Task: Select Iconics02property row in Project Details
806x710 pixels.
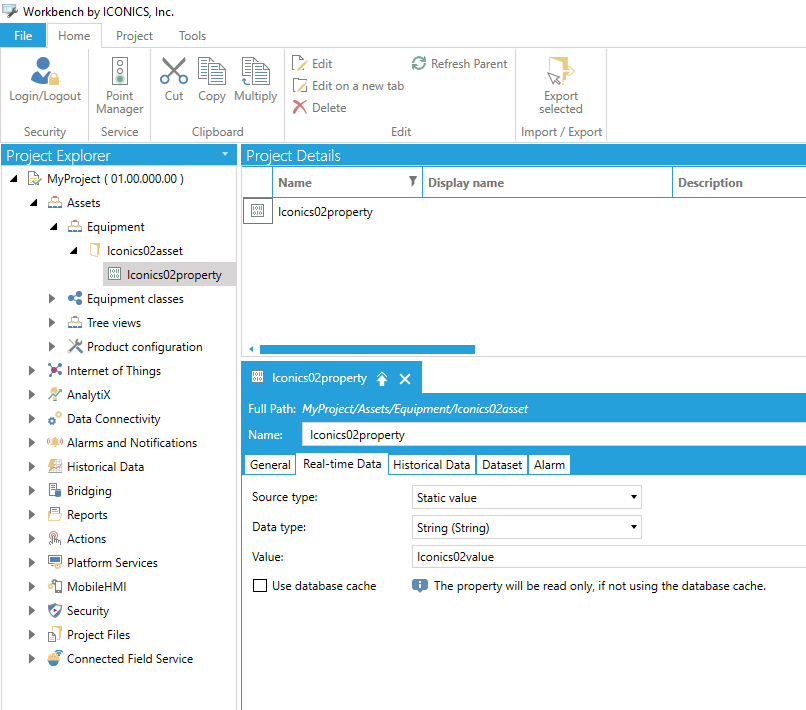Action: pos(524,212)
